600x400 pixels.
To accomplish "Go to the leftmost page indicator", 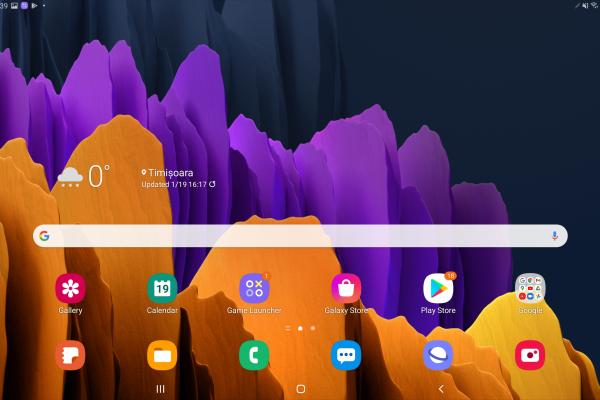I will [288, 328].
